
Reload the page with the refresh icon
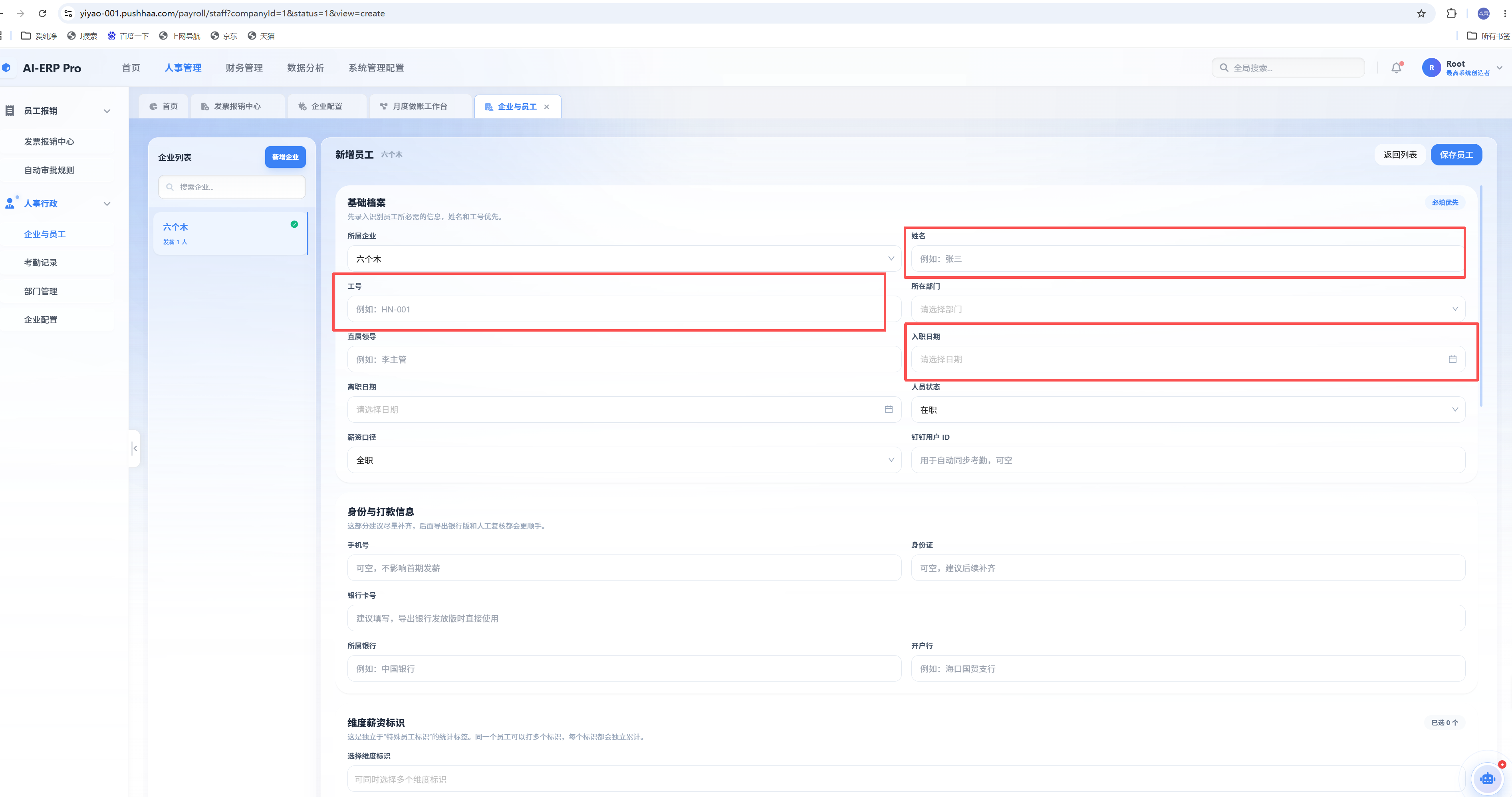(x=42, y=13)
